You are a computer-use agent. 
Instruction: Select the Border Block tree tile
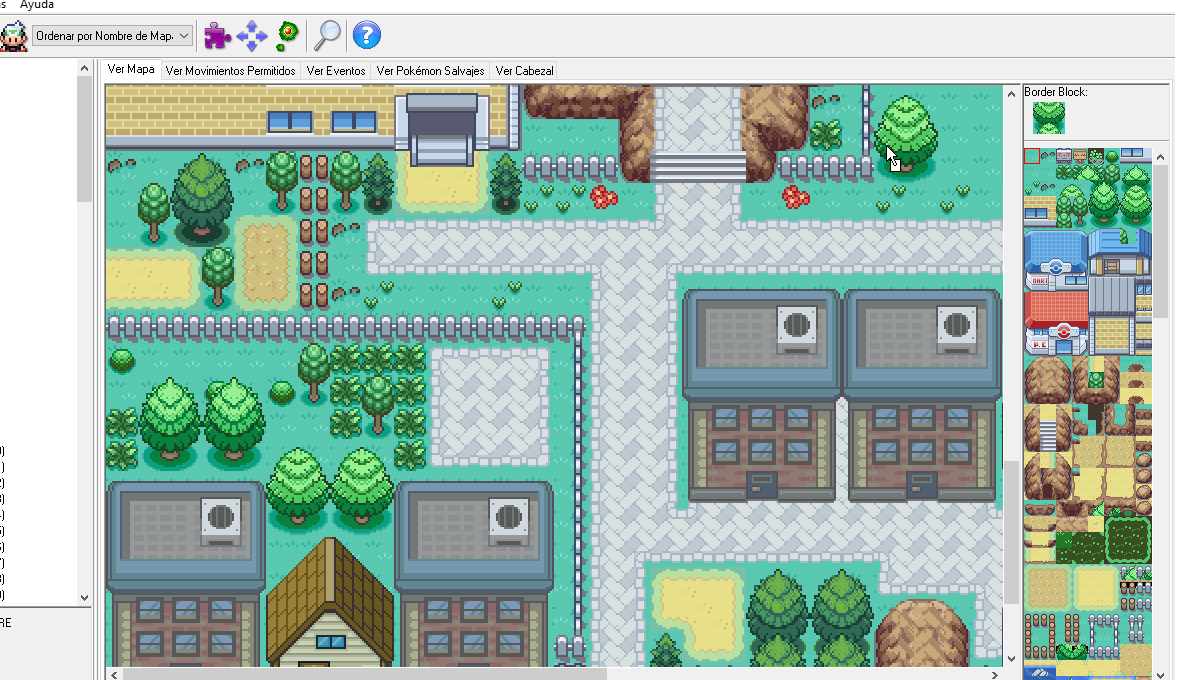tap(1048, 117)
